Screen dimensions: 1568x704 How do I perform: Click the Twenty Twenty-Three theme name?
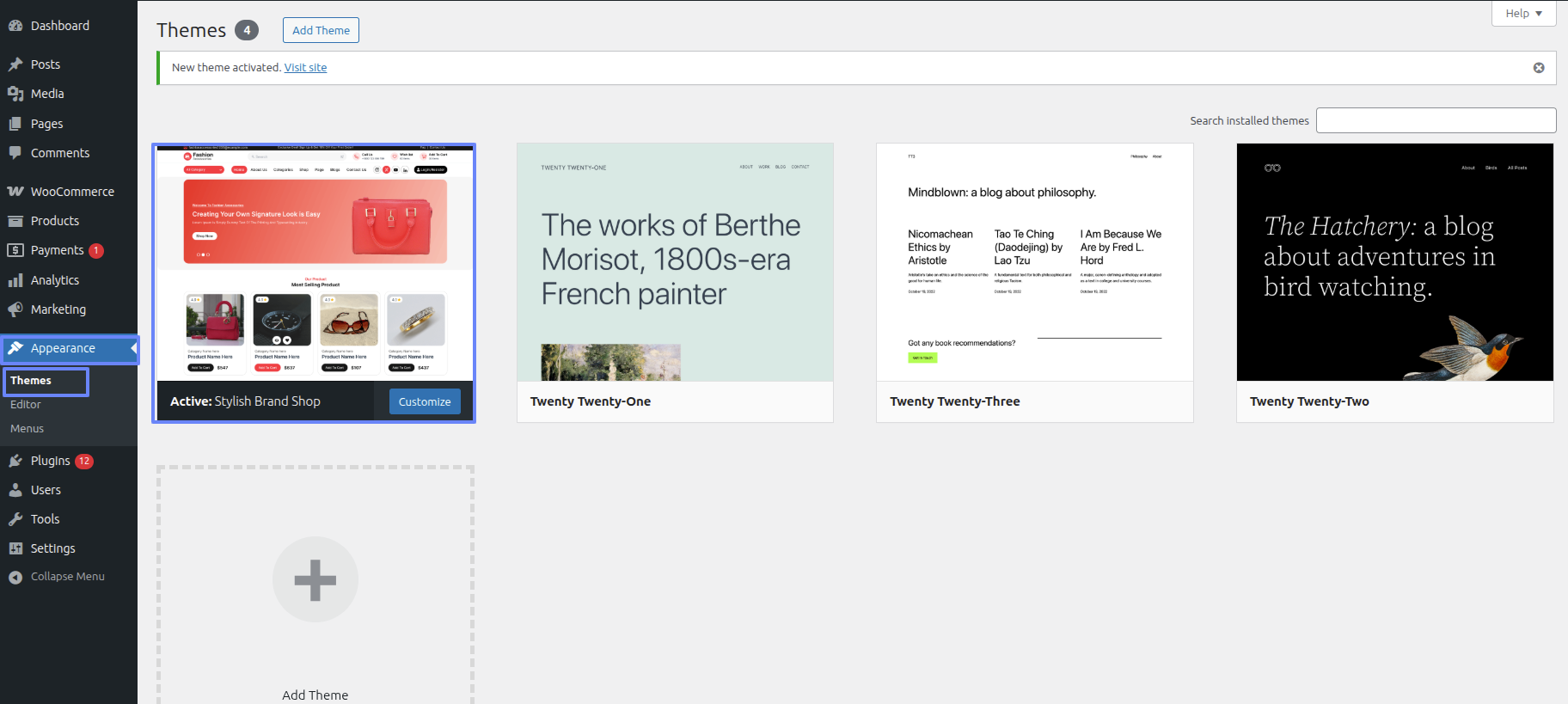[x=955, y=401]
